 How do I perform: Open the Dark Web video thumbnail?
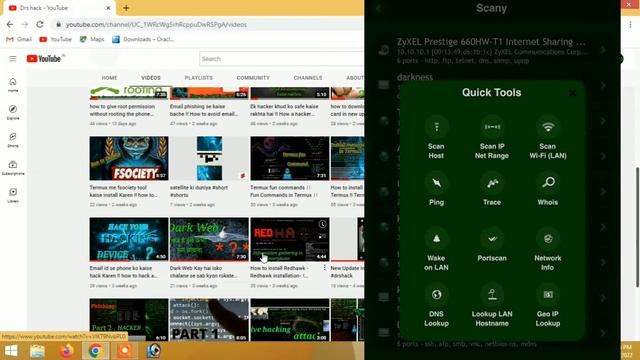tap(209, 239)
